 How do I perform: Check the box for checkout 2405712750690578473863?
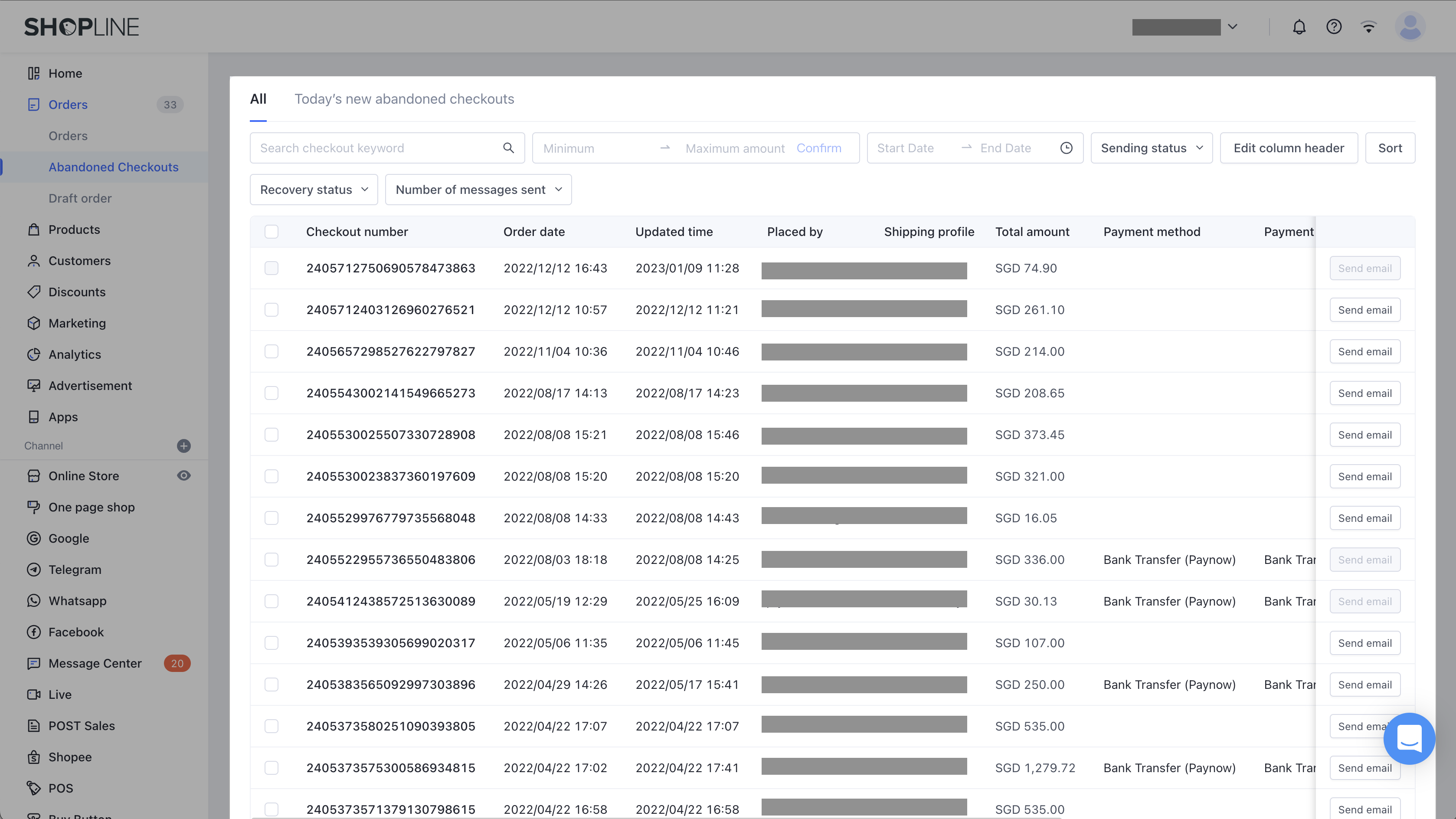click(272, 268)
